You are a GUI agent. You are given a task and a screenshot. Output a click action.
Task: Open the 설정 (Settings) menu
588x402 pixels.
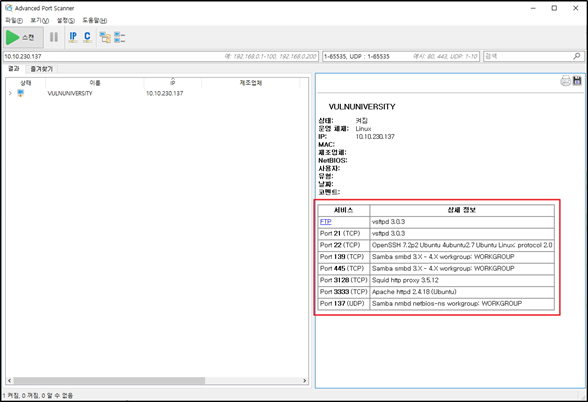pos(66,20)
